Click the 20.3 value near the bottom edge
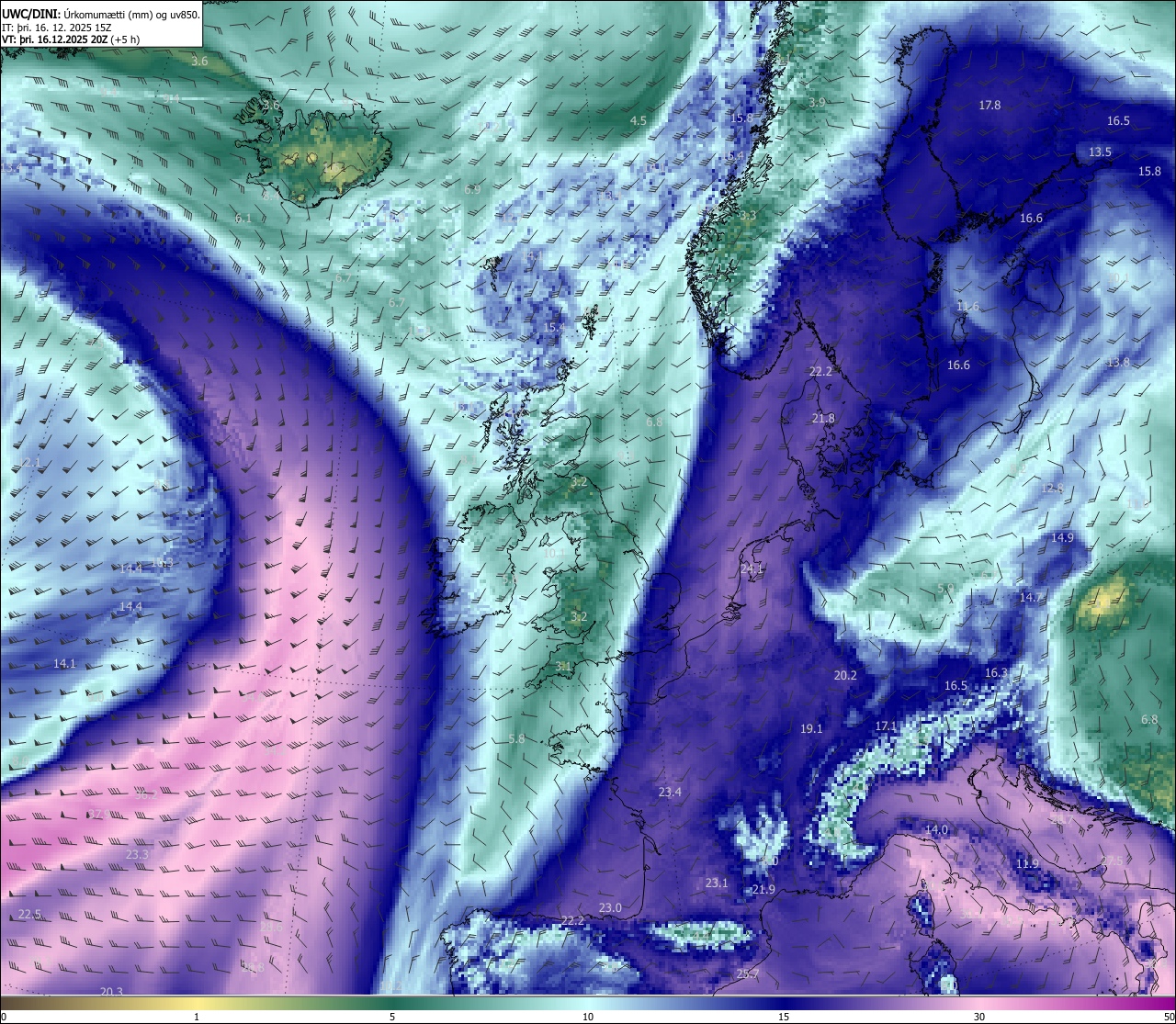1176x1024 pixels. coord(111,992)
